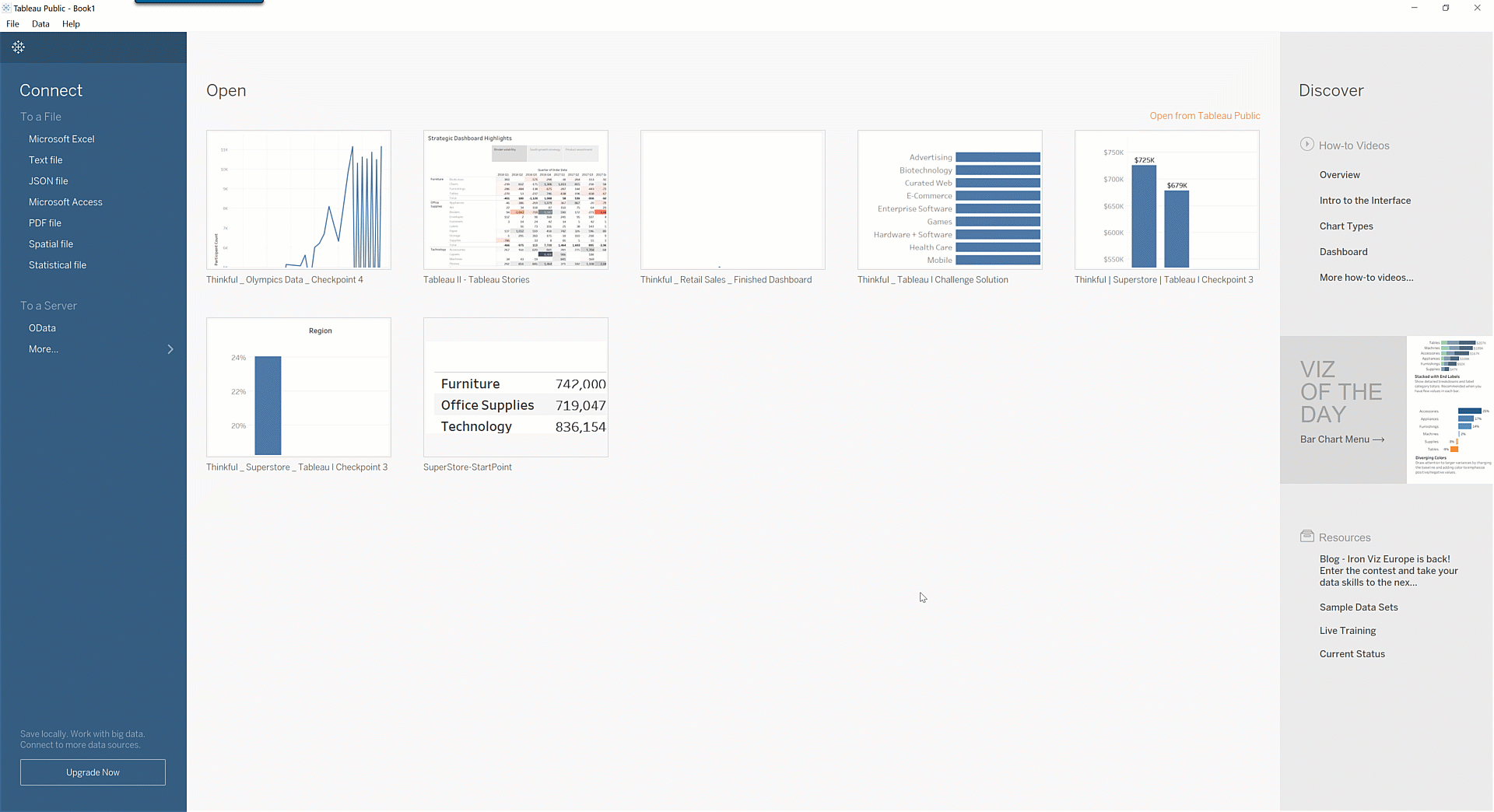Open the Sample Data Sets resource
The height and width of the screenshot is (812, 1494).
1359,607
